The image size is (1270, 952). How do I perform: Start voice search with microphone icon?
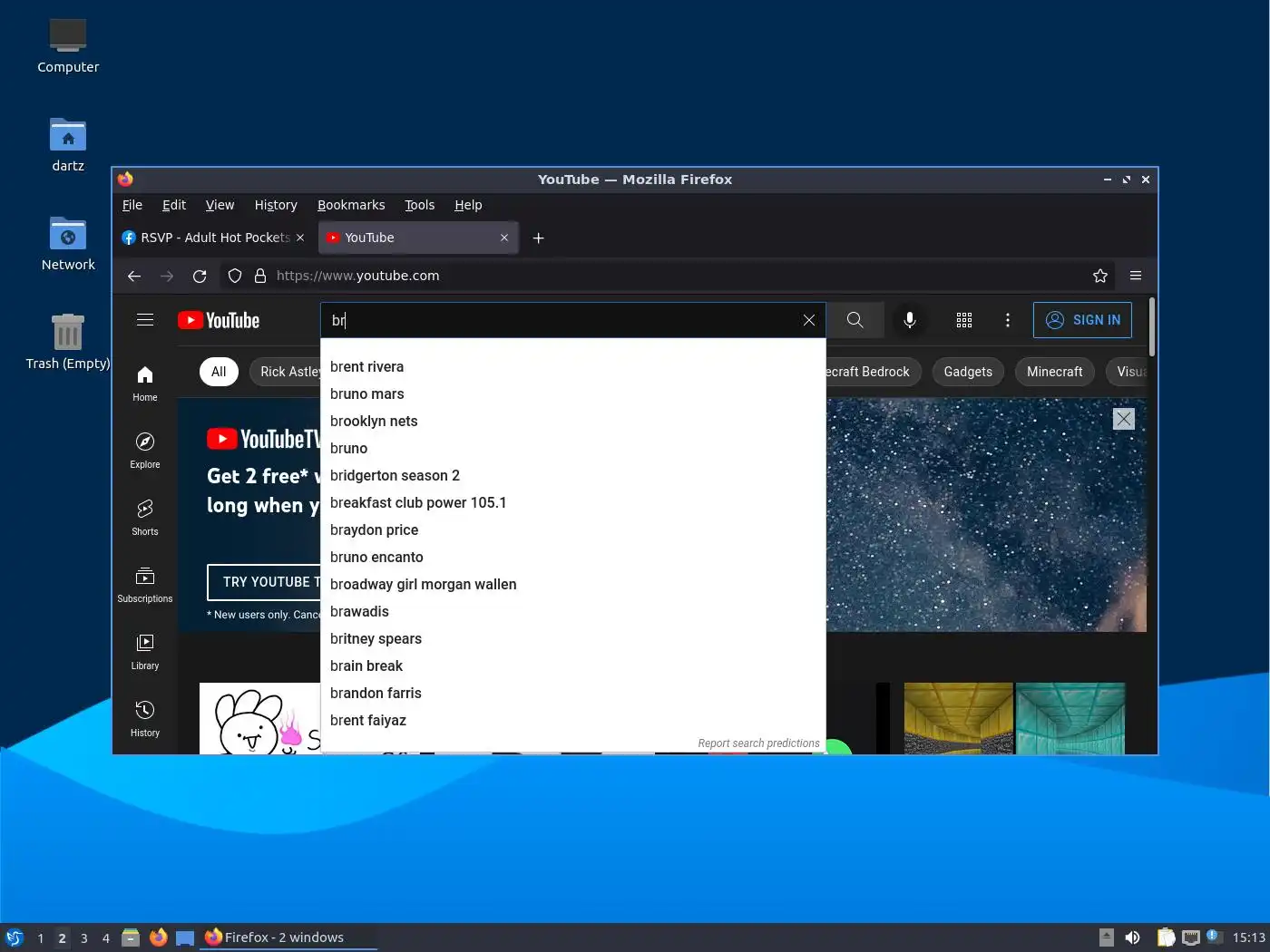pos(910,320)
